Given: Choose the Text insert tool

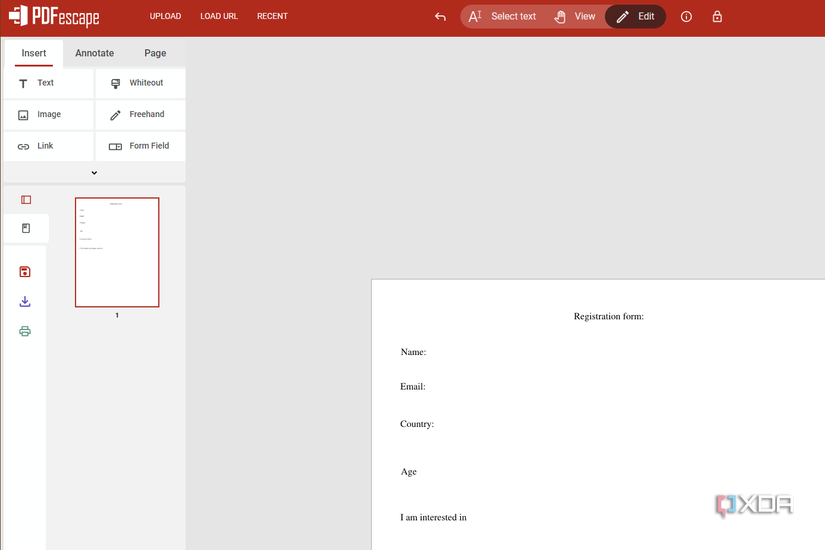Looking at the screenshot, I should 48,83.
